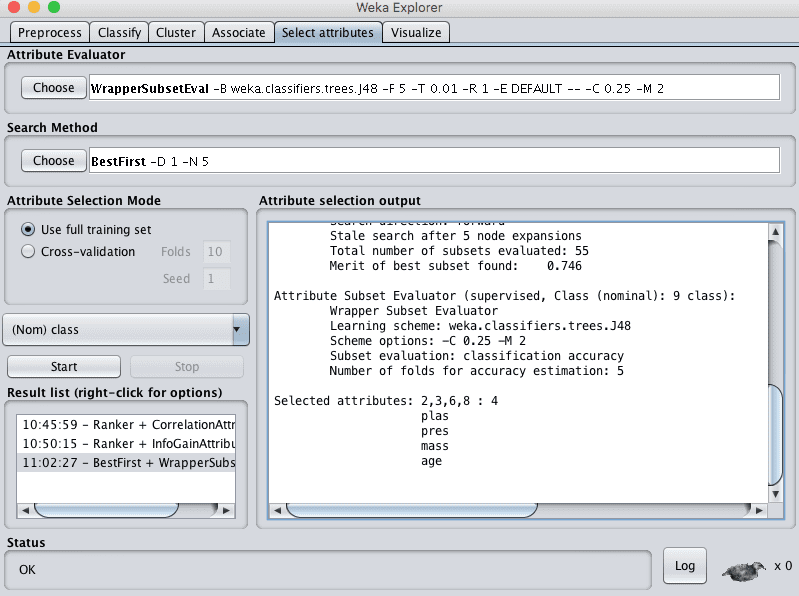Click the Weka bird status icon

point(744,570)
